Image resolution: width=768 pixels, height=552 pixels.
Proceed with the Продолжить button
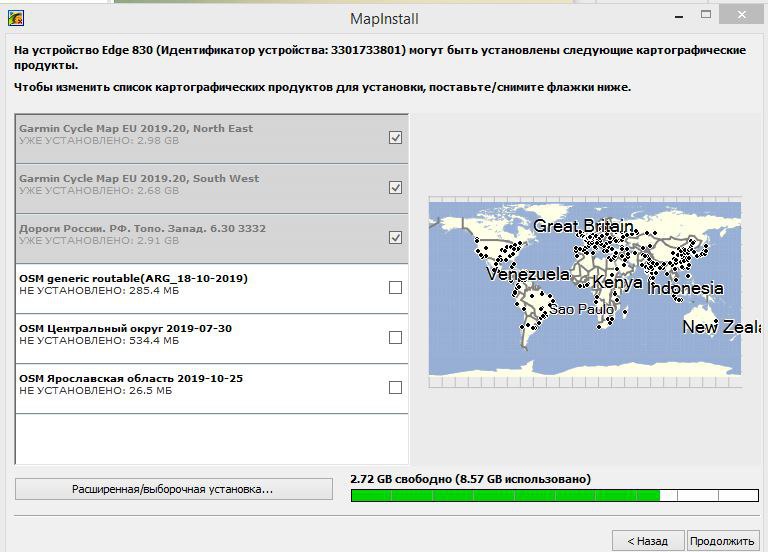pos(722,541)
